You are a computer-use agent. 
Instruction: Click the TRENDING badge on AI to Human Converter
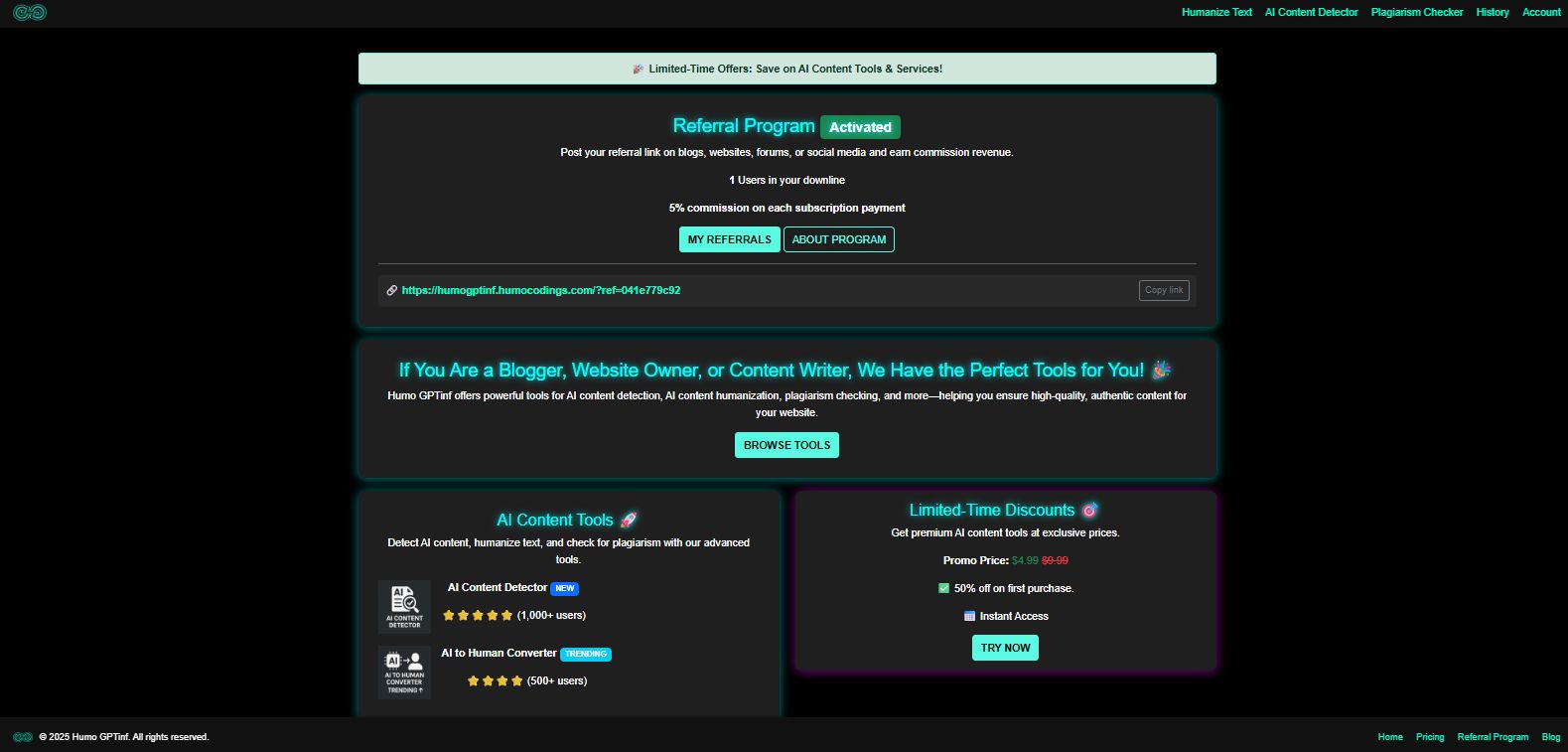[586, 655]
